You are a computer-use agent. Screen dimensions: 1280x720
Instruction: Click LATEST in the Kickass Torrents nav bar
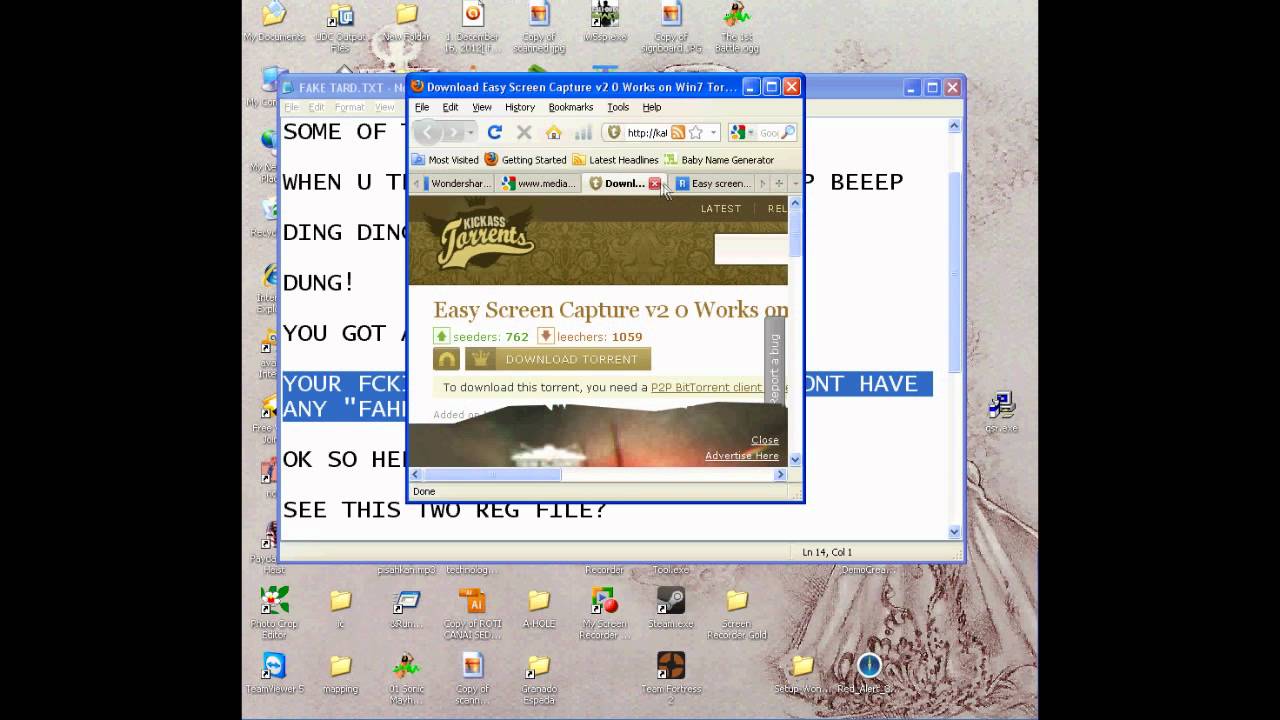(x=721, y=209)
